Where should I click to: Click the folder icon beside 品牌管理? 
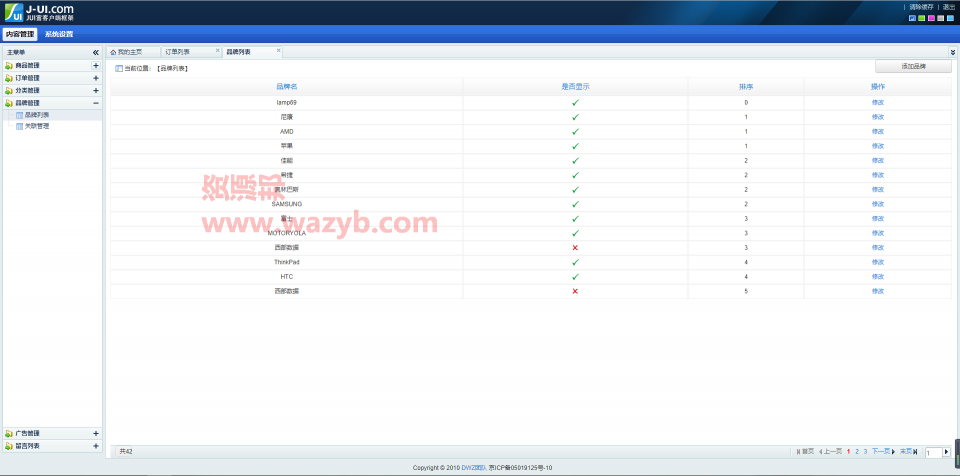(x=9, y=103)
